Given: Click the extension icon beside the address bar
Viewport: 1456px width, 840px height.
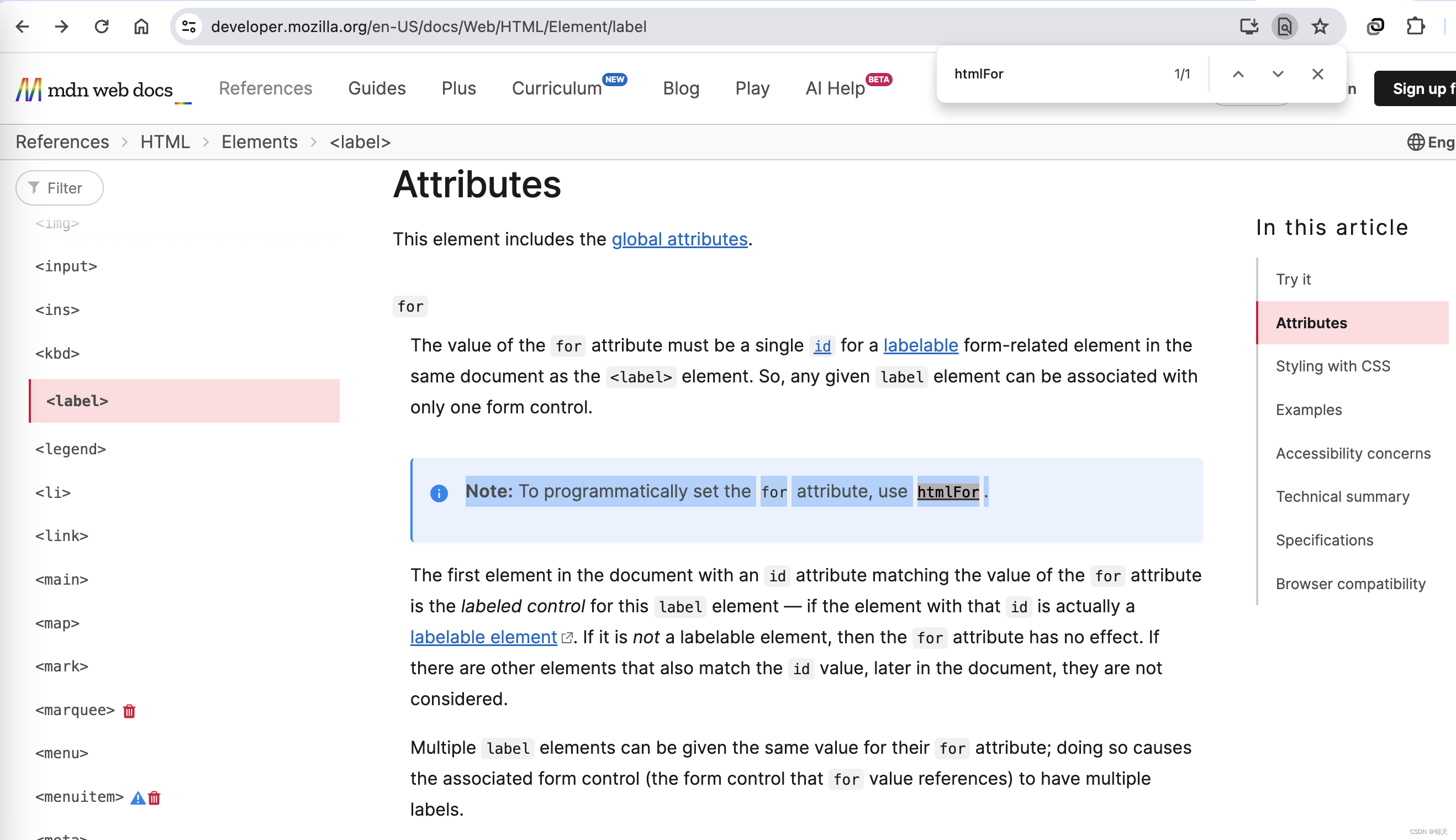Looking at the screenshot, I should pyautogui.click(x=1375, y=27).
